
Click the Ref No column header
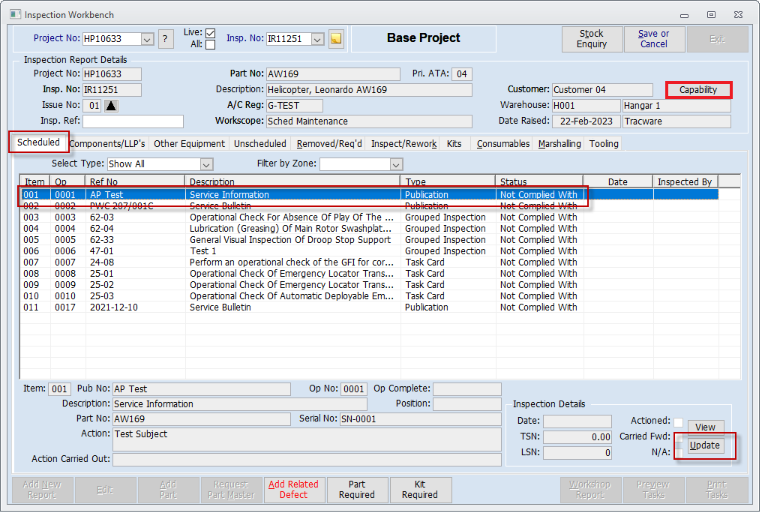pos(135,181)
